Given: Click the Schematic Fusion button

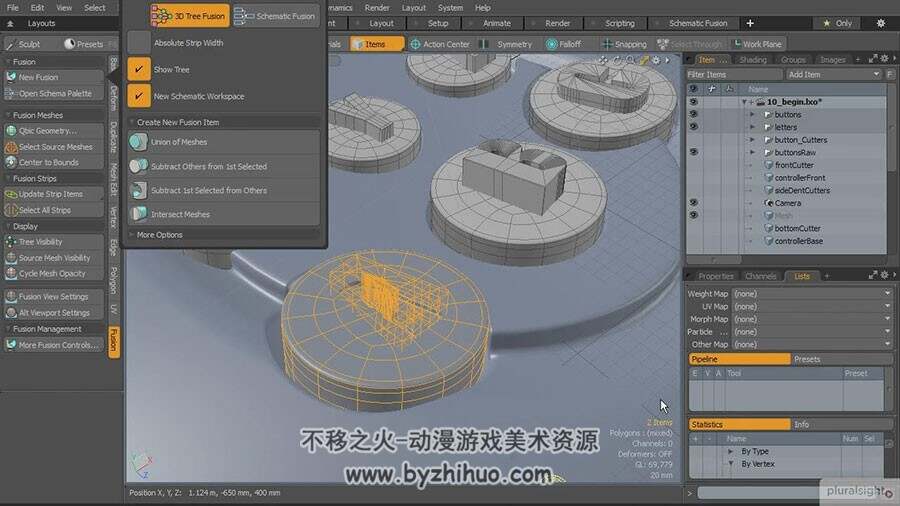Looking at the screenshot, I should [x=276, y=16].
